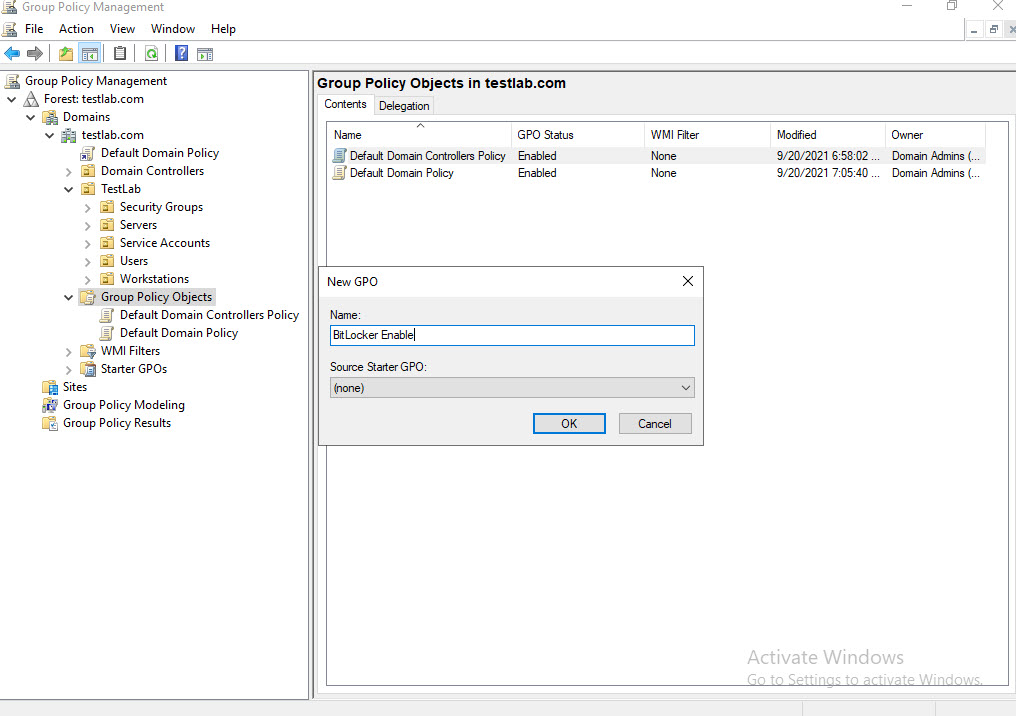
Task: Switch to the Delegation tab
Action: [404, 106]
